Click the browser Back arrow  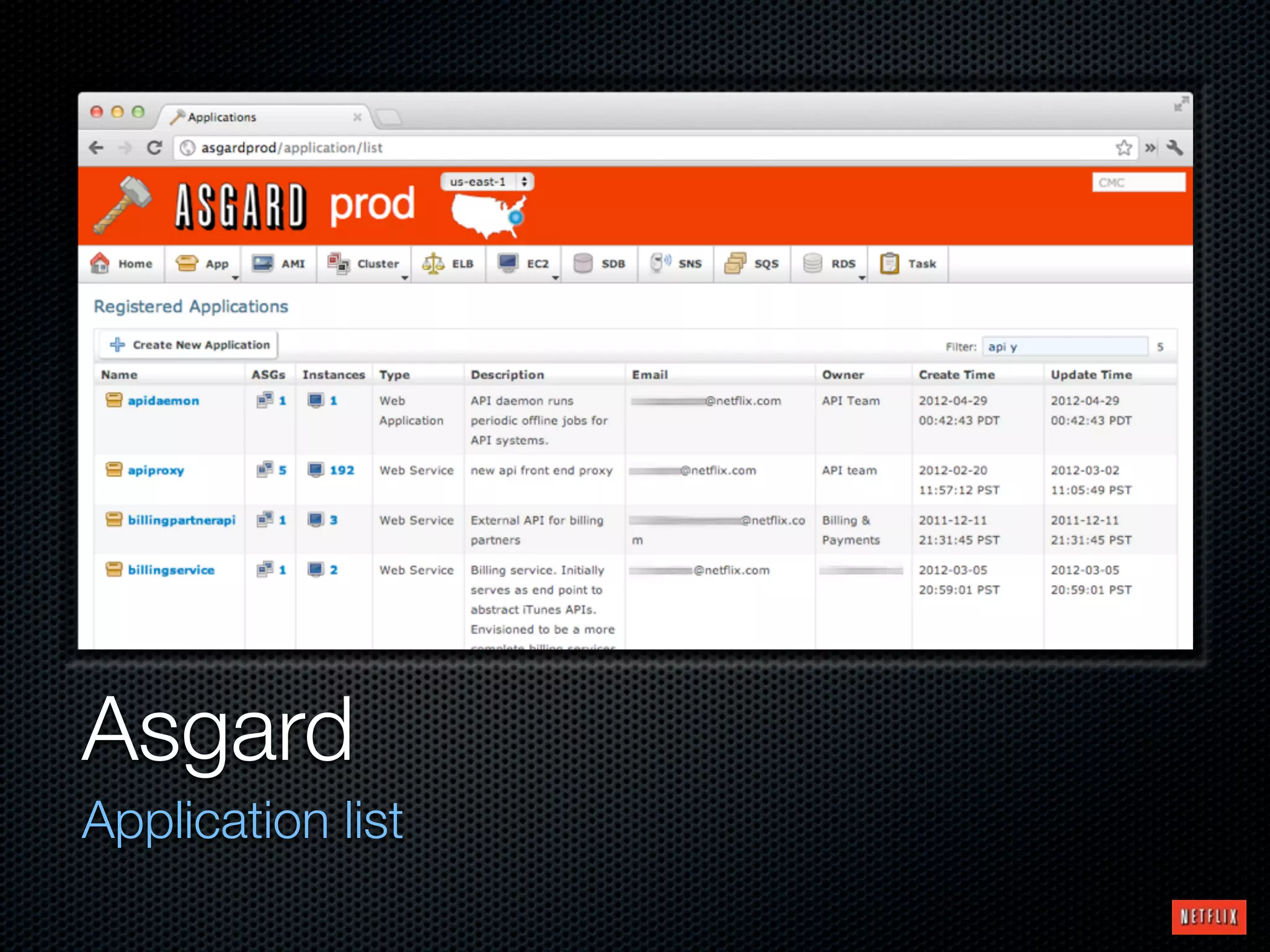[x=96, y=148]
